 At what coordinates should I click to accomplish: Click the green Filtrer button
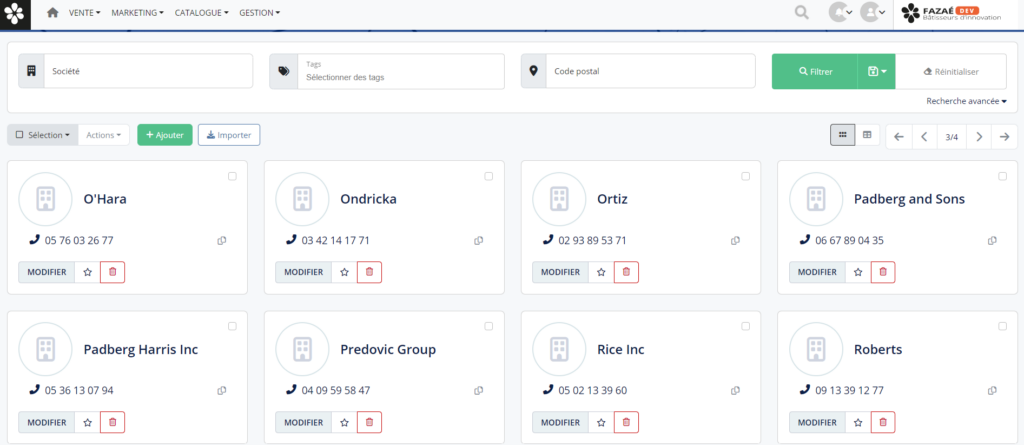[x=814, y=71]
